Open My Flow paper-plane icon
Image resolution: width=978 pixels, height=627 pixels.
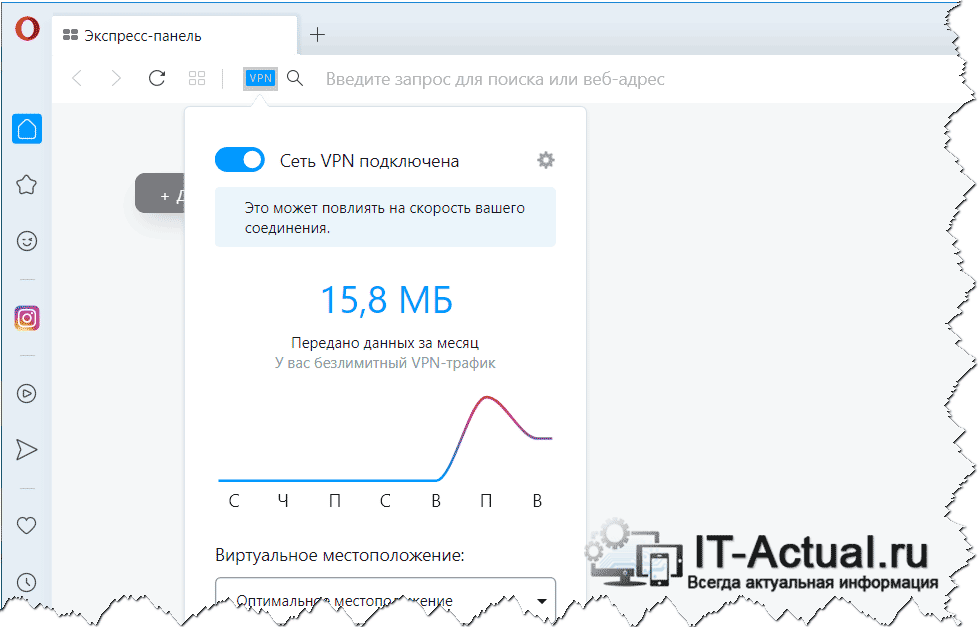click(x=26, y=450)
